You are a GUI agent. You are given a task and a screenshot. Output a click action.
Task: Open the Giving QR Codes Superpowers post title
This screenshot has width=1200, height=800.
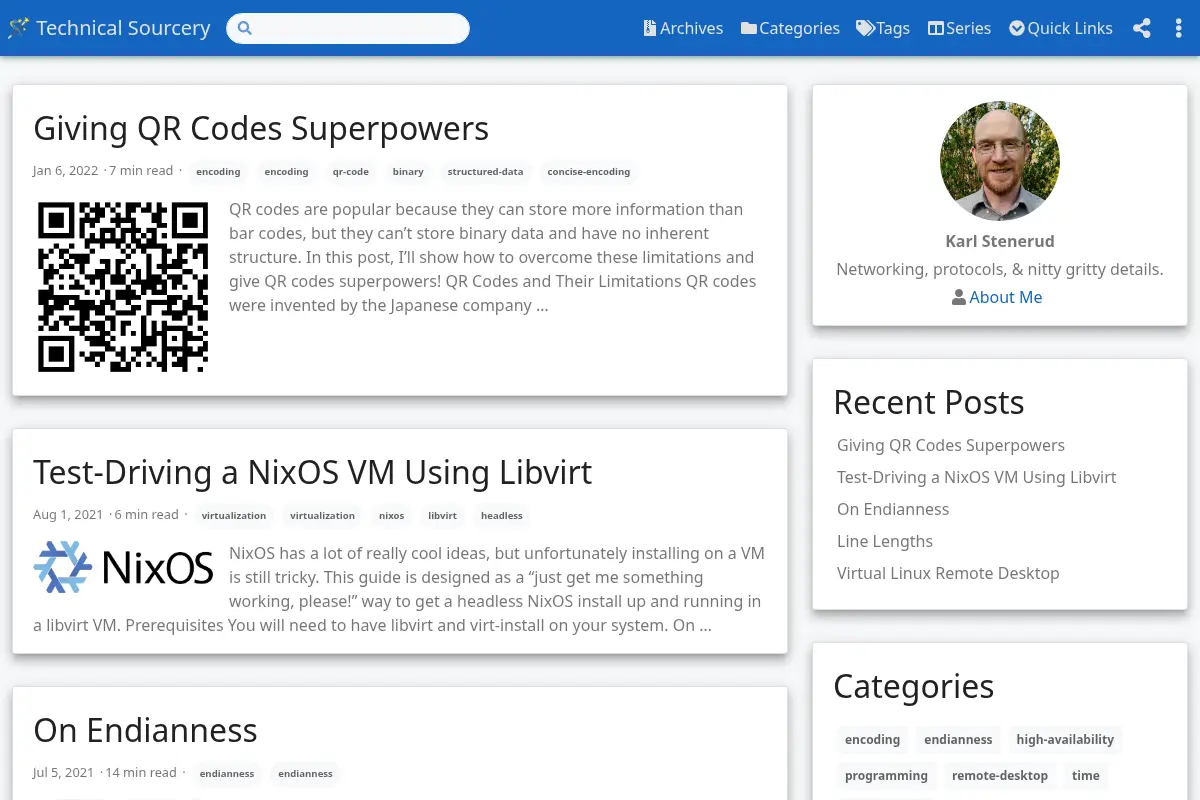[x=261, y=128]
